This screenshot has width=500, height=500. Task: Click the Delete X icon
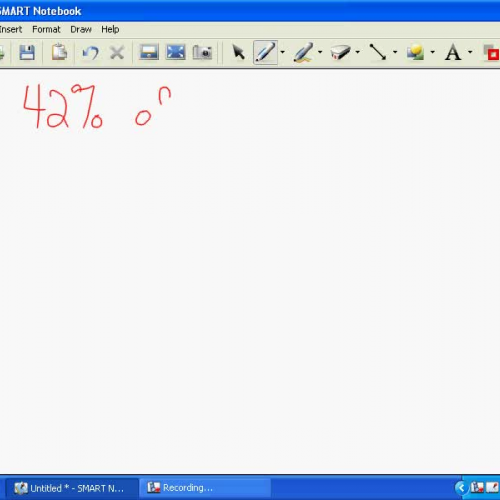(x=117, y=53)
